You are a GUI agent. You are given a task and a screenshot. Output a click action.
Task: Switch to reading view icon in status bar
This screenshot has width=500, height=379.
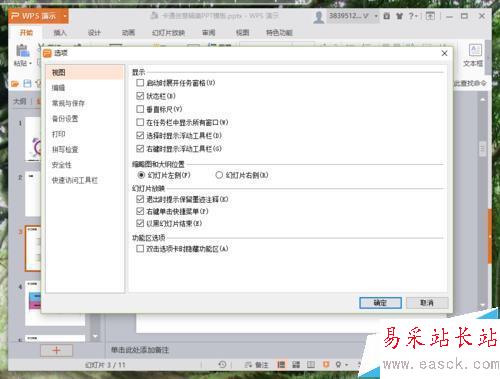pos(311,365)
